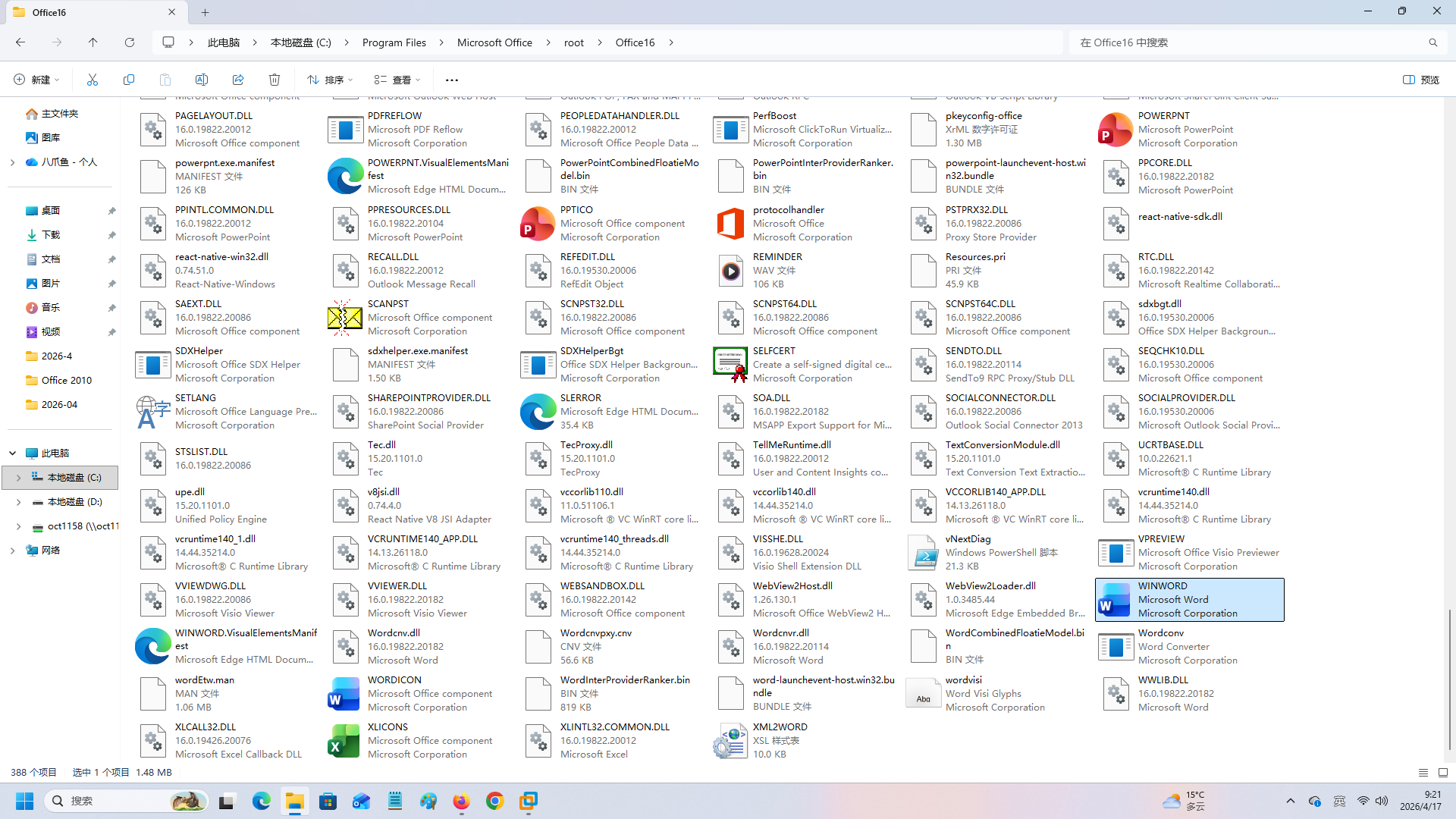The image size is (1456, 819).
Task: Expand local disk D: in tree
Action: click(18, 502)
